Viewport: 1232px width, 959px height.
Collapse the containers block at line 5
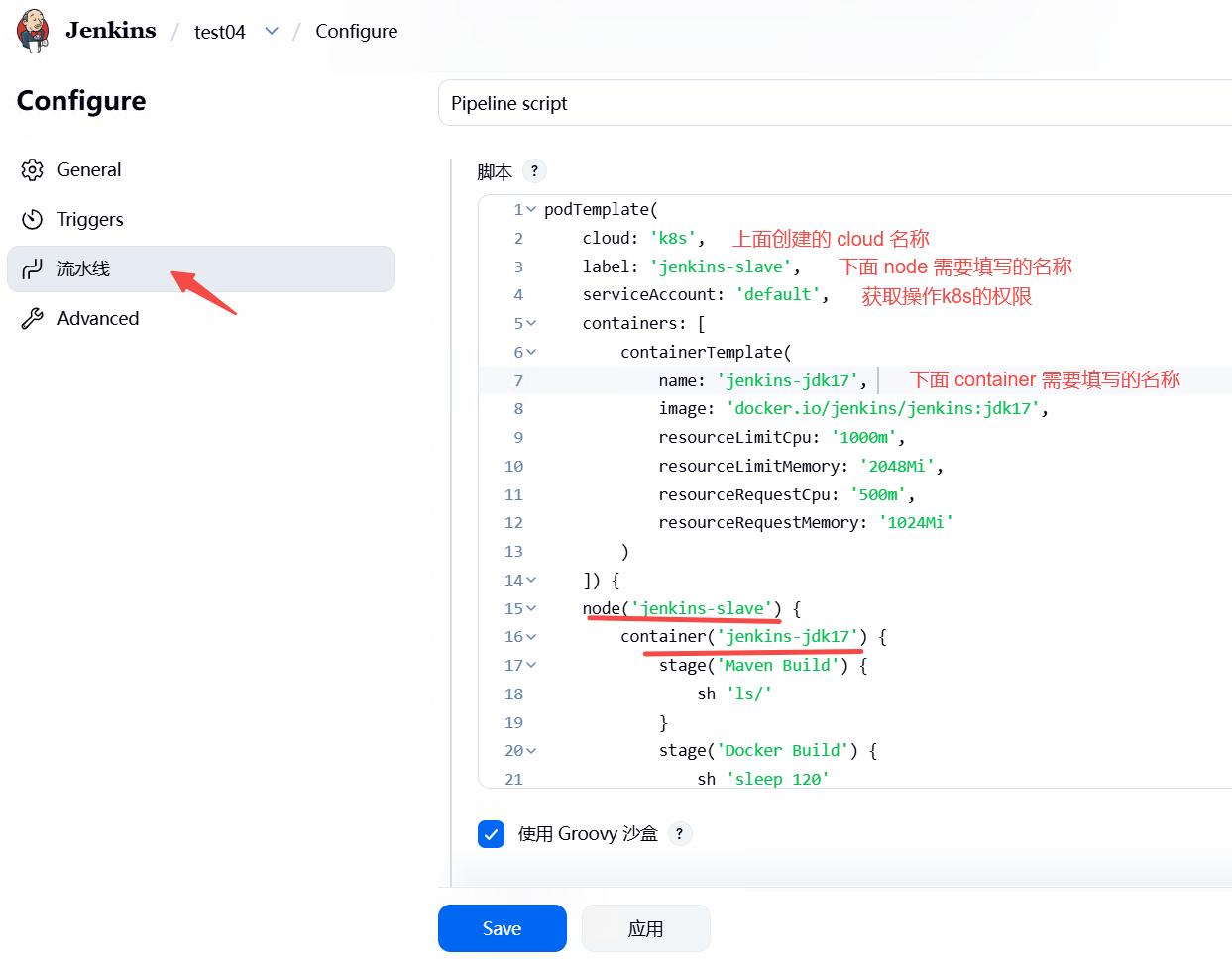point(531,324)
